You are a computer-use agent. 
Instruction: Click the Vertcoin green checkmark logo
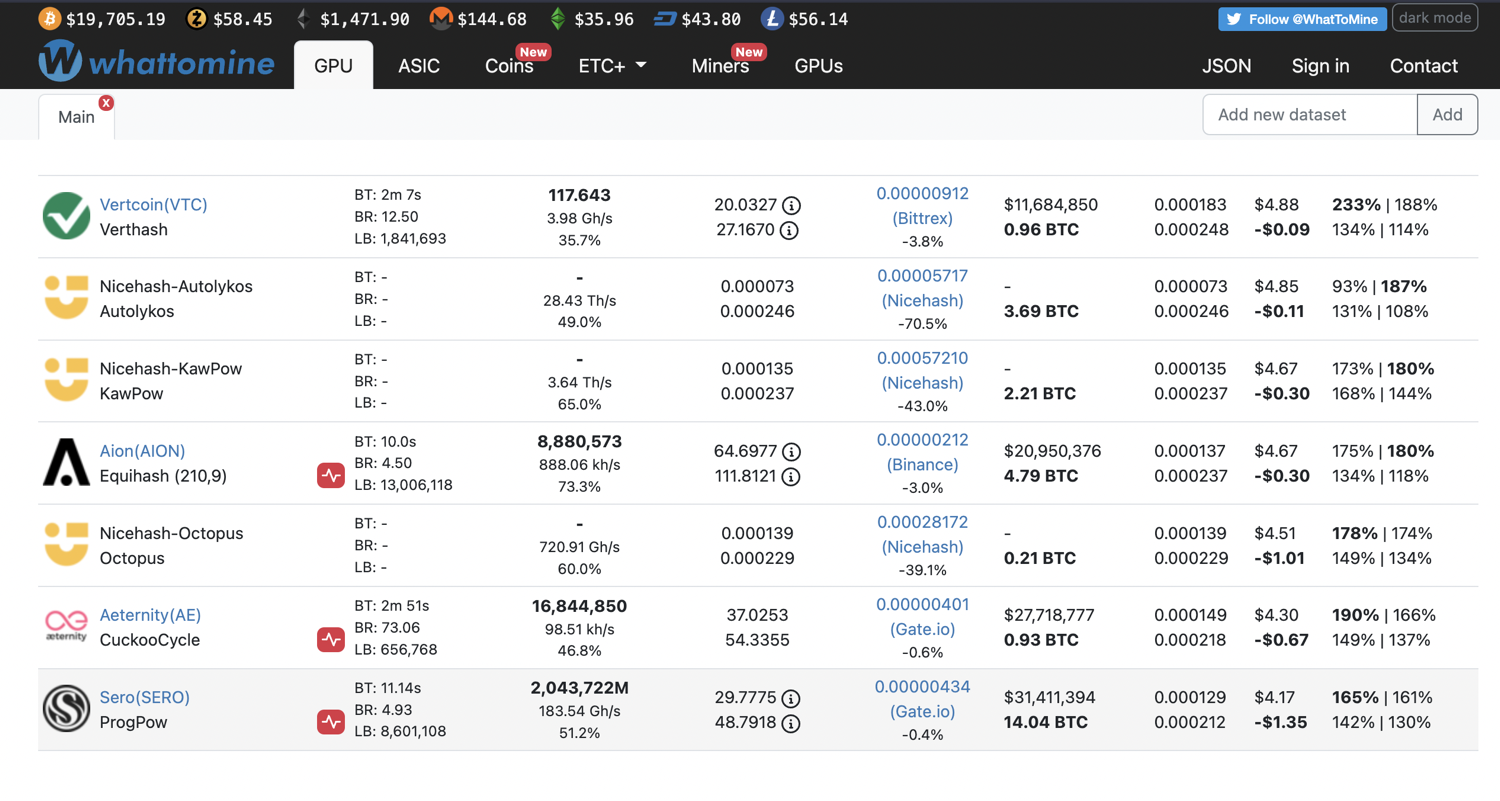coord(66,216)
